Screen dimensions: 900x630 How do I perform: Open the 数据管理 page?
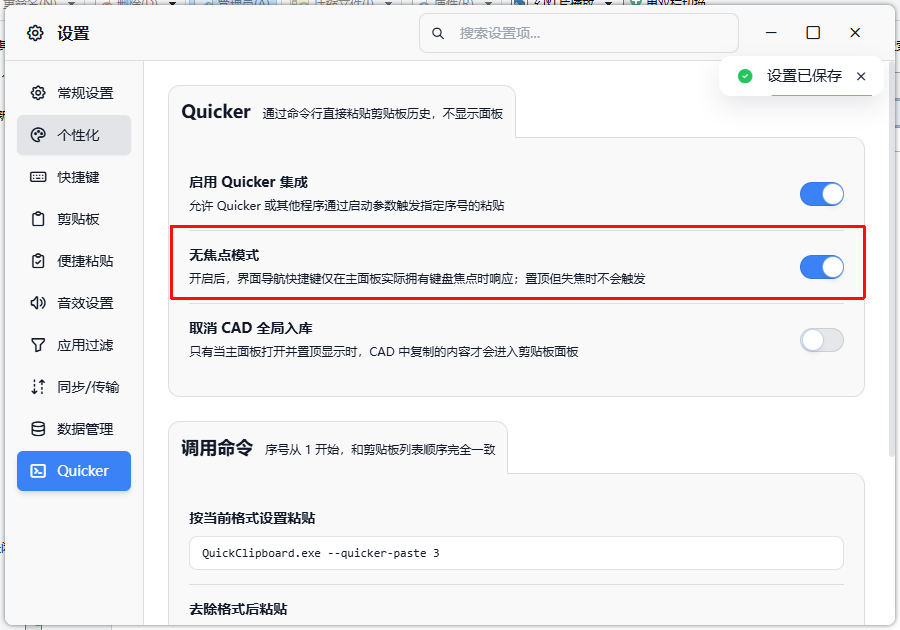pyautogui.click(x=74, y=429)
